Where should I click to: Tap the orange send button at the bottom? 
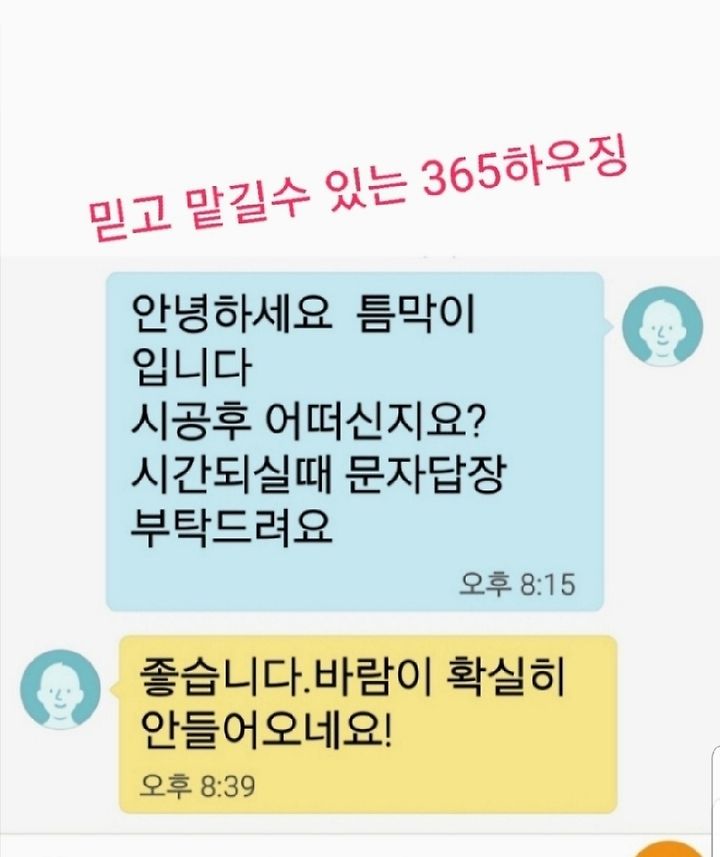click(x=664, y=849)
